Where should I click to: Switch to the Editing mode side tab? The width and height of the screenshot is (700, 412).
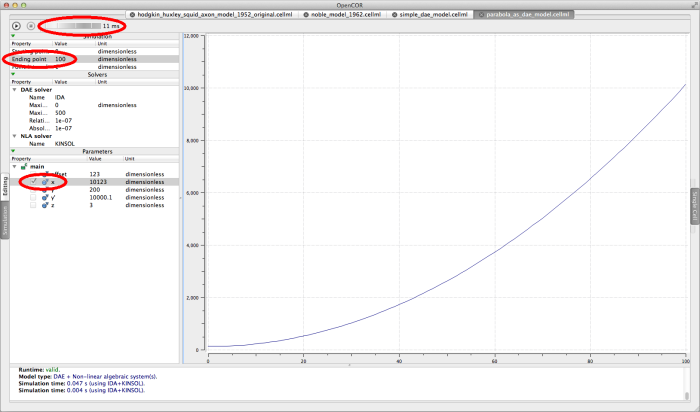click(x=5, y=184)
